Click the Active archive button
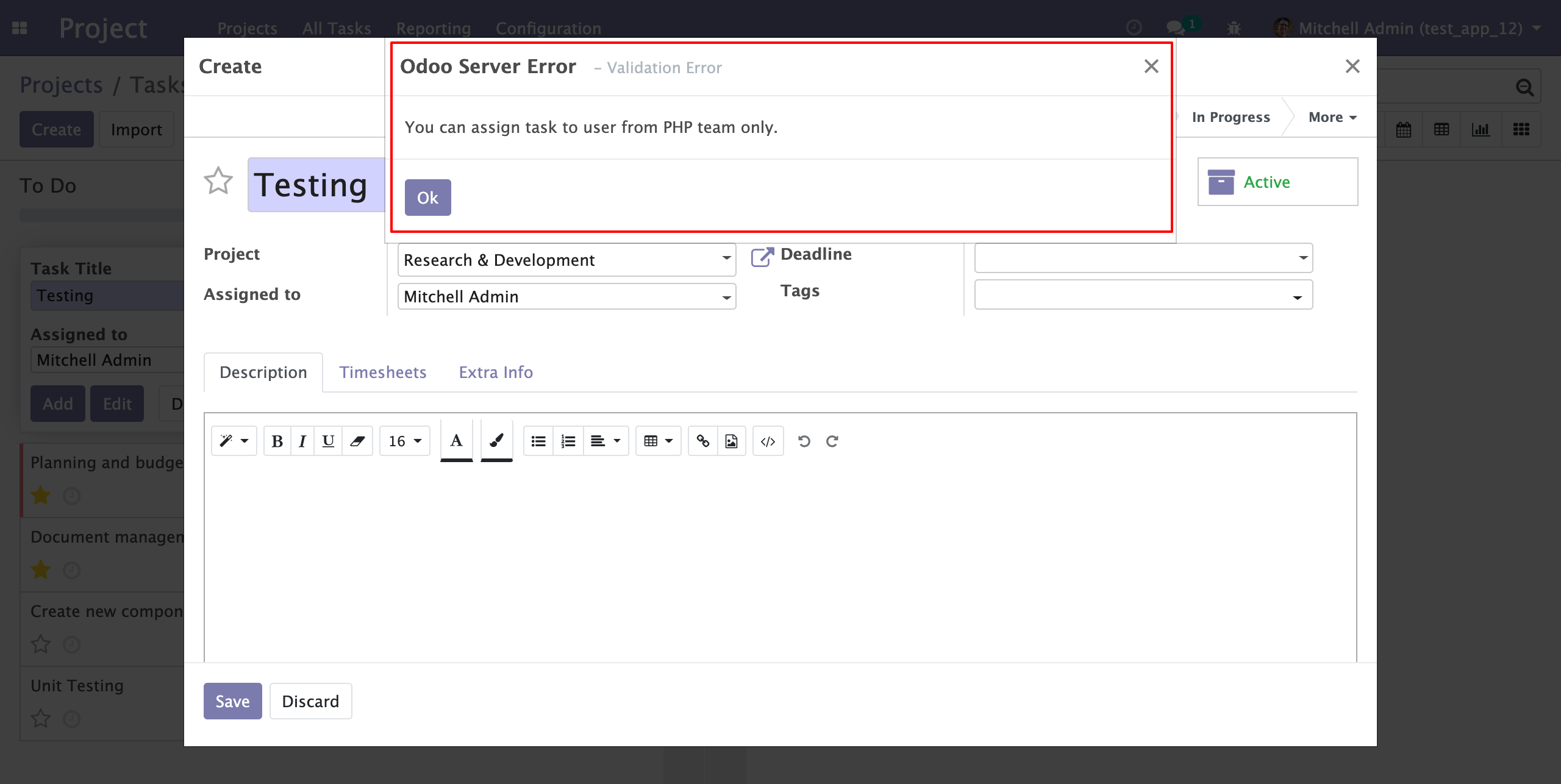This screenshot has width=1561, height=784. pos(1278,182)
